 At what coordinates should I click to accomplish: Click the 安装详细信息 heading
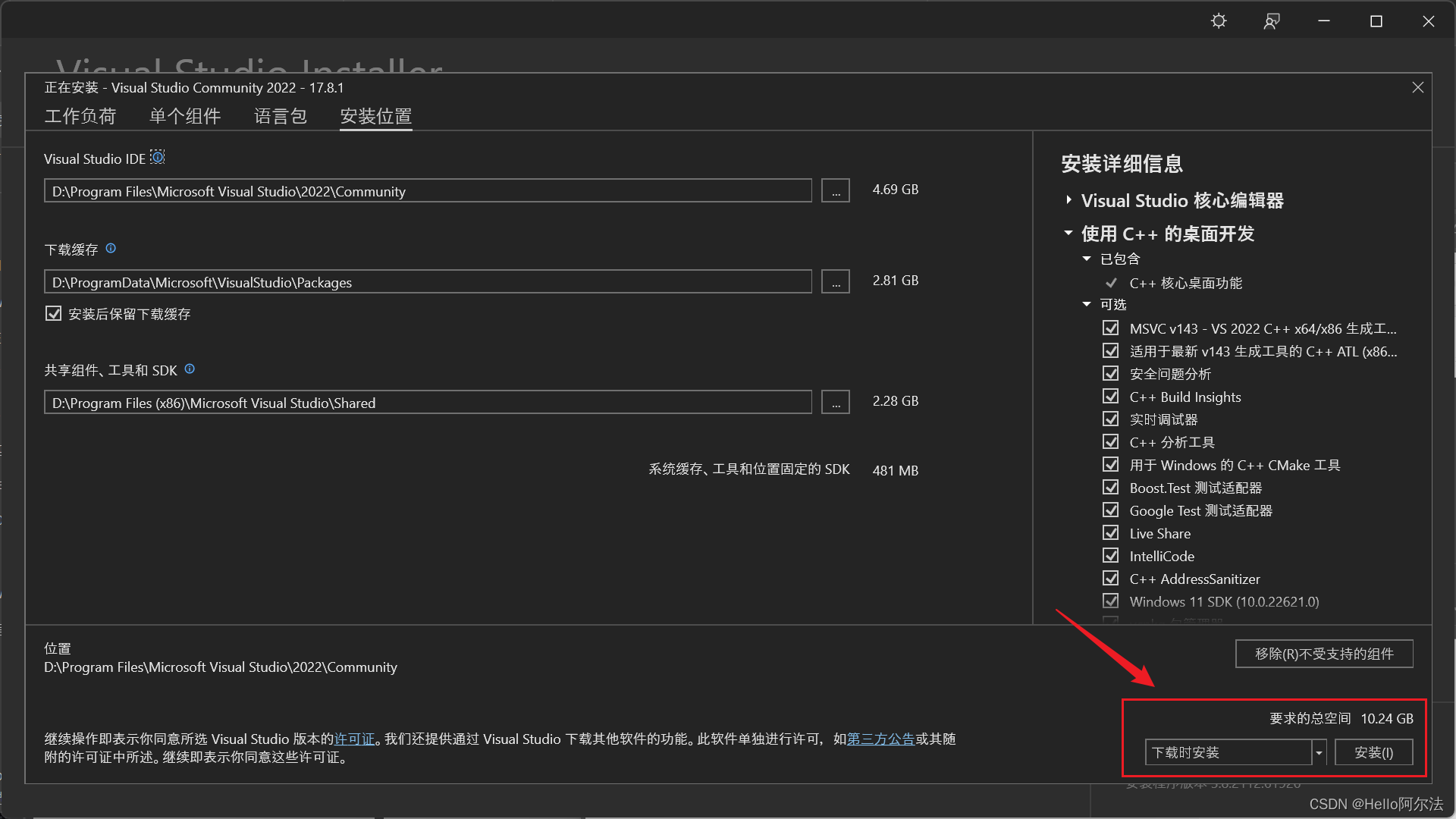pos(1122,164)
